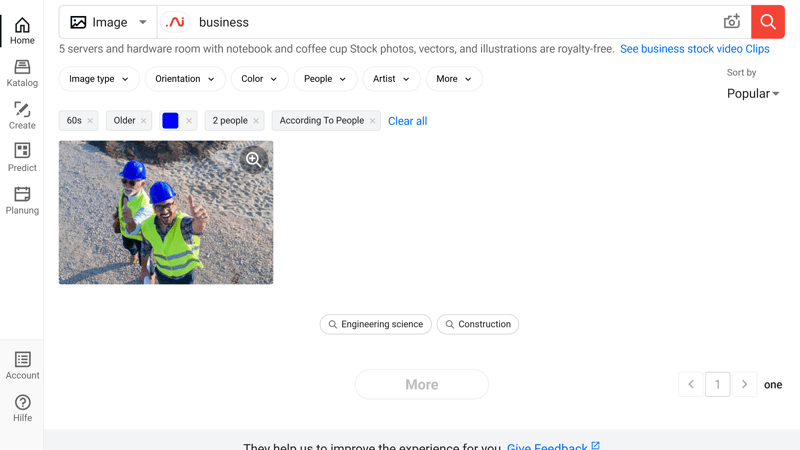Zoom the construction workers image preview
Viewport: 800px width, 450px height.
pyautogui.click(x=254, y=159)
